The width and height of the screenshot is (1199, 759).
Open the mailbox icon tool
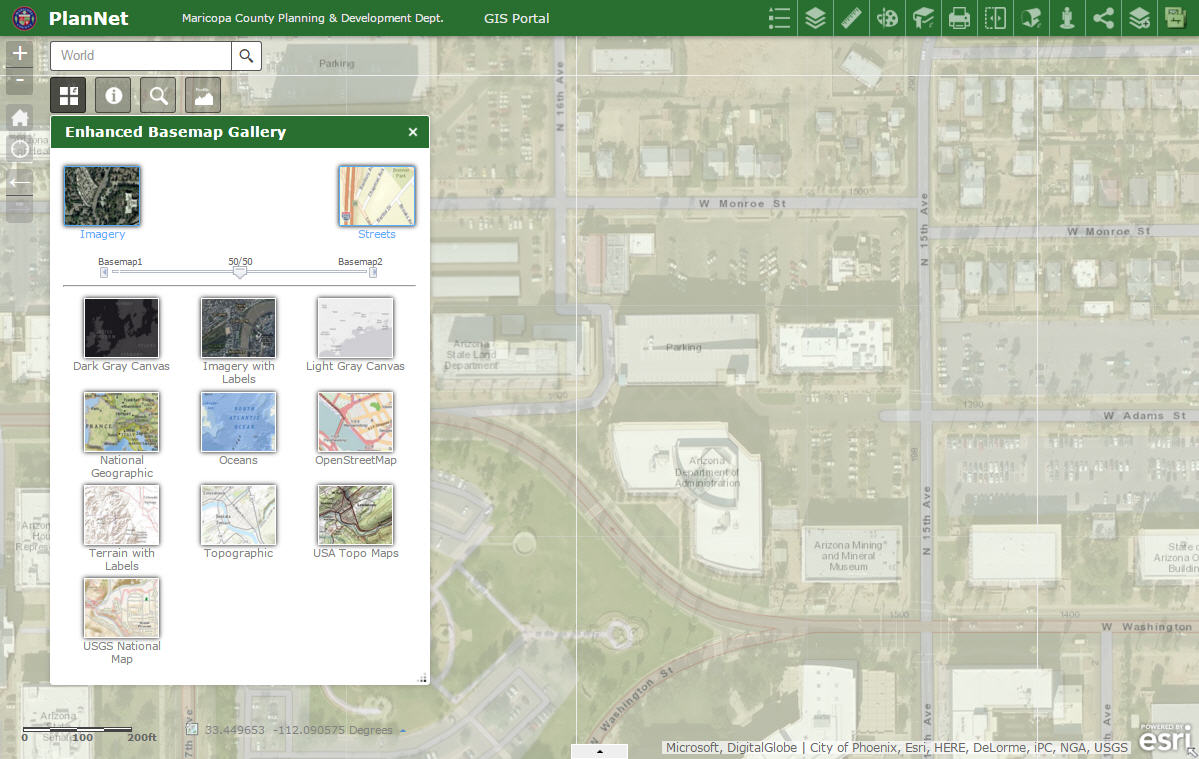(x=1031, y=18)
